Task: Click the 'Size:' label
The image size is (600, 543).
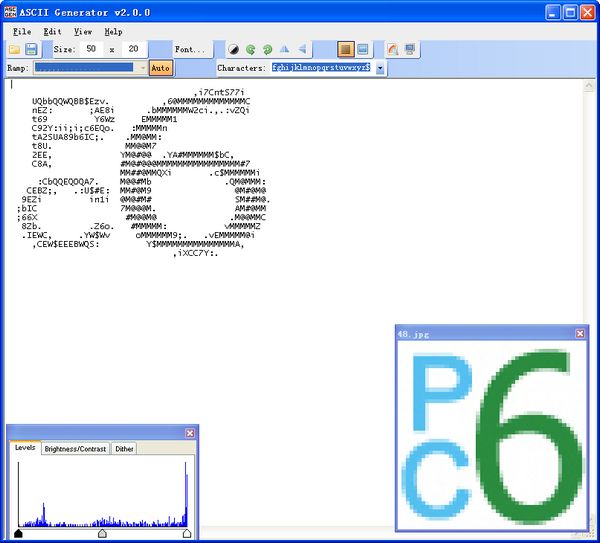Action: point(64,49)
